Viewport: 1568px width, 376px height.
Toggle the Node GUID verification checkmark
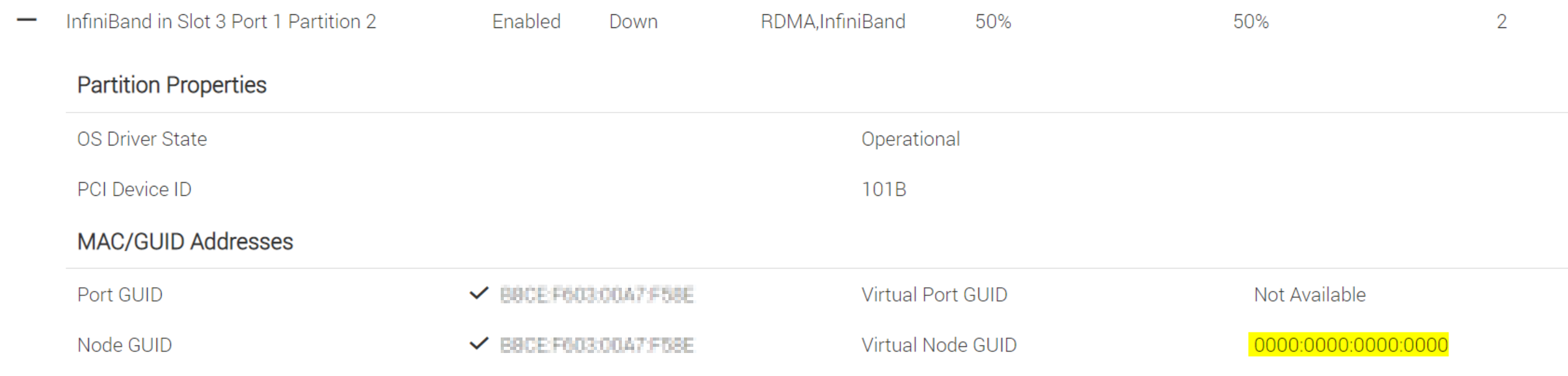pyautogui.click(x=478, y=344)
